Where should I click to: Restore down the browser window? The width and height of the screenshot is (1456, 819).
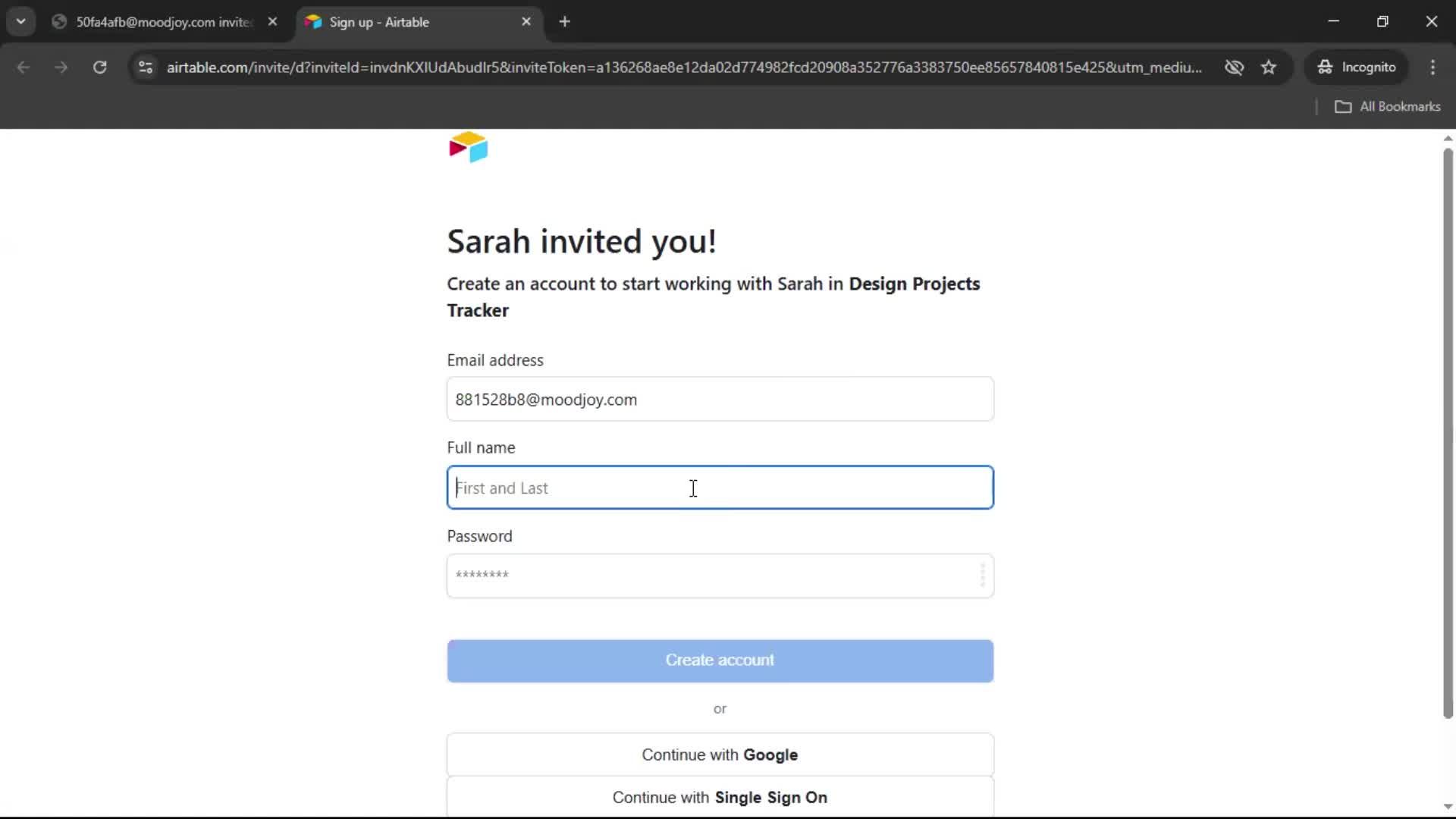pyautogui.click(x=1382, y=22)
